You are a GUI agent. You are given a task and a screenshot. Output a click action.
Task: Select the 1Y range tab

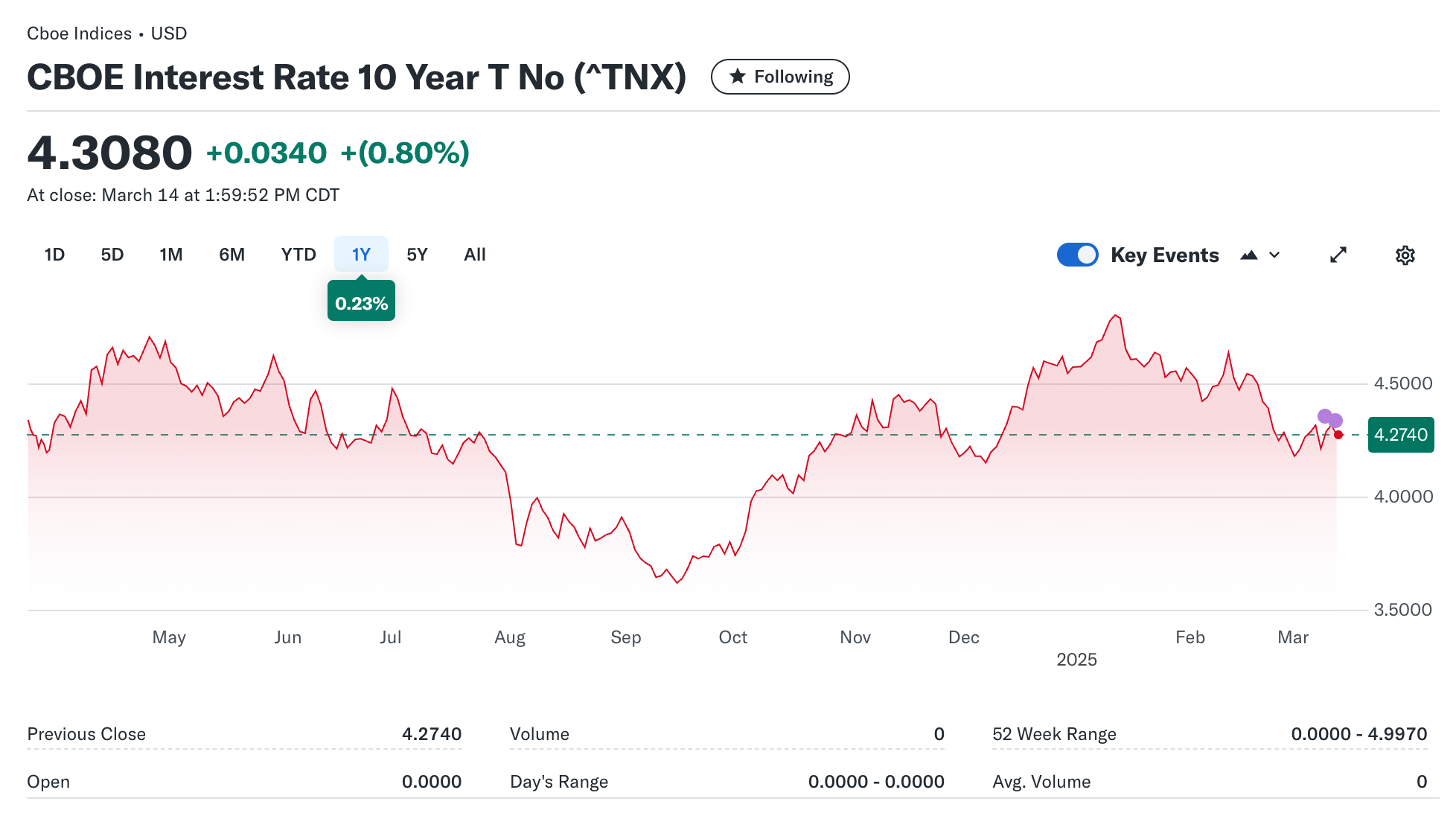[x=361, y=255]
